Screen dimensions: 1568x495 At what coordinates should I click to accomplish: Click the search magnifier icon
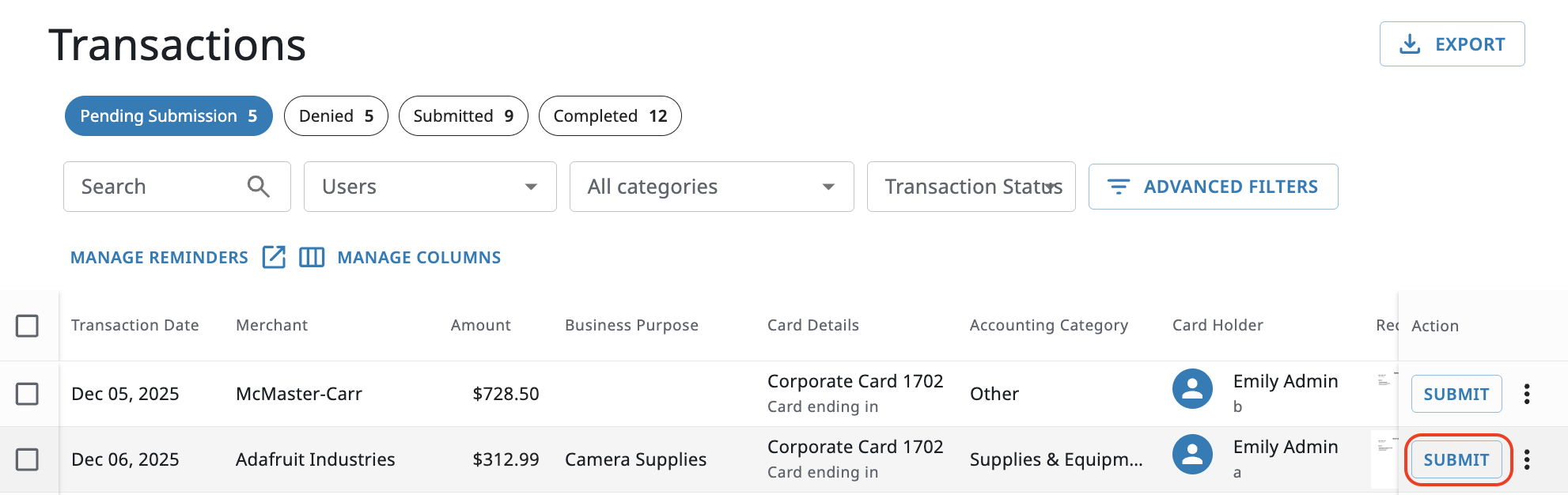tap(259, 187)
